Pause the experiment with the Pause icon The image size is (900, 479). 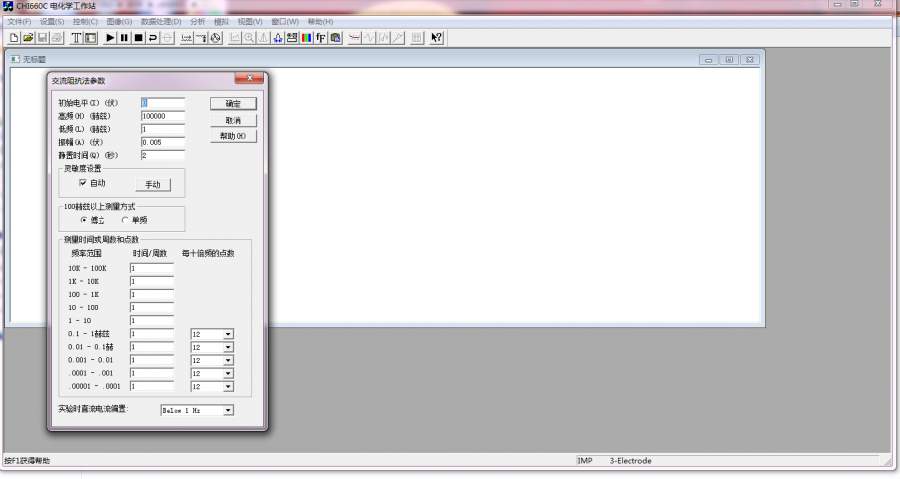point(125,38)
